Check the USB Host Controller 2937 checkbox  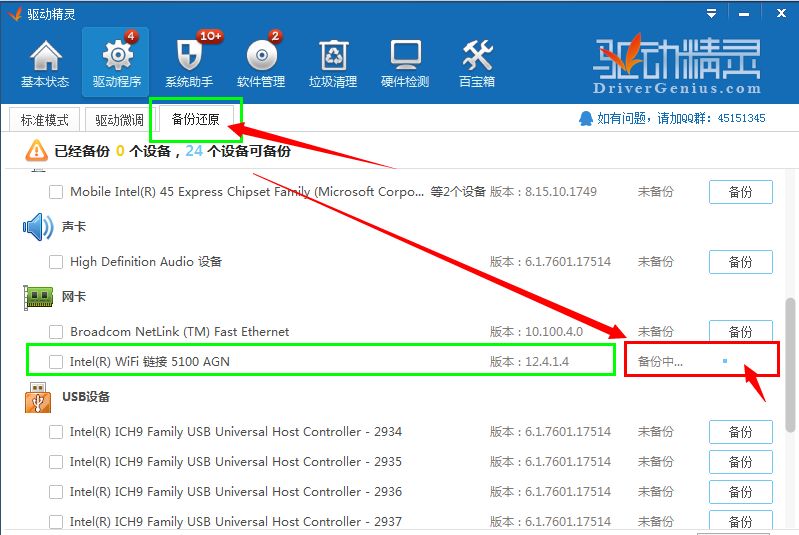(56, 522)
